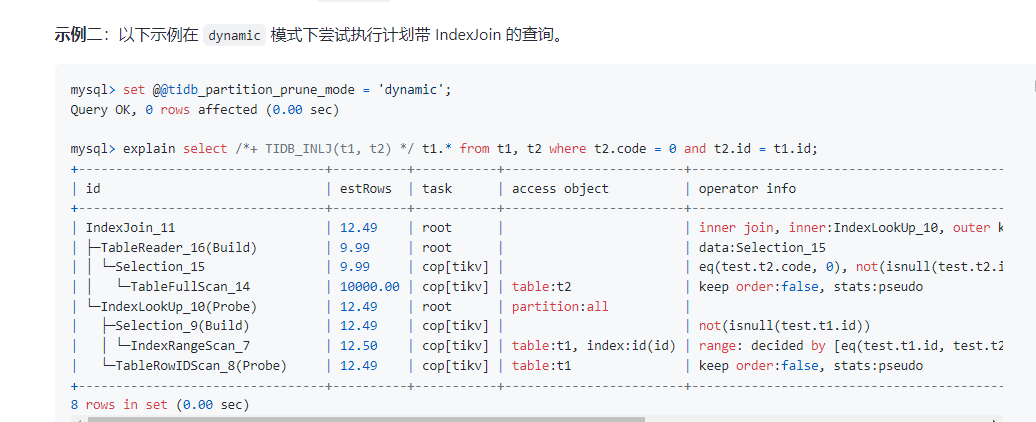Click the access object table:t1, index:id(id)
The image size is (1036, 422).
click(x=594, y=345)
